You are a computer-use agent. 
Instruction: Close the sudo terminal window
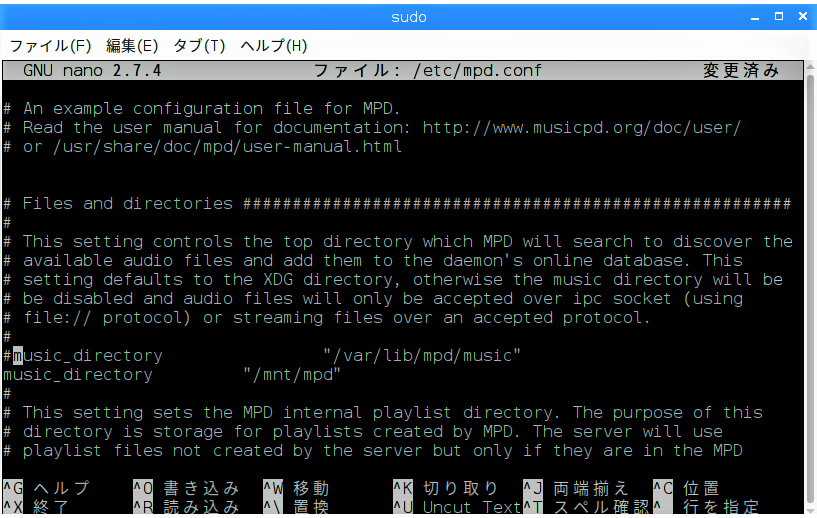[x=803, y=17]
